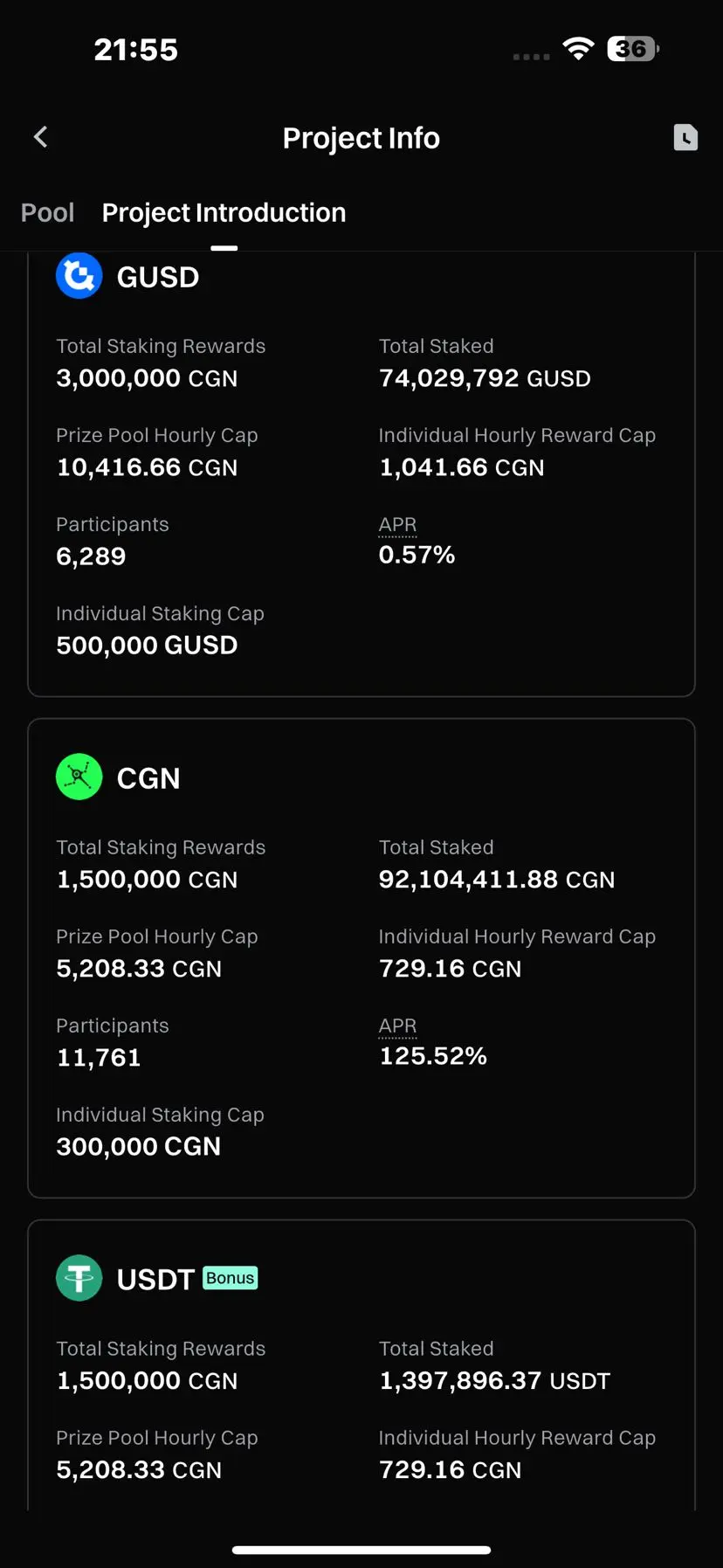The height and width of the screenshot is (1568, 723).
Task: Tap the CGN pool heading
Action: 148,778
